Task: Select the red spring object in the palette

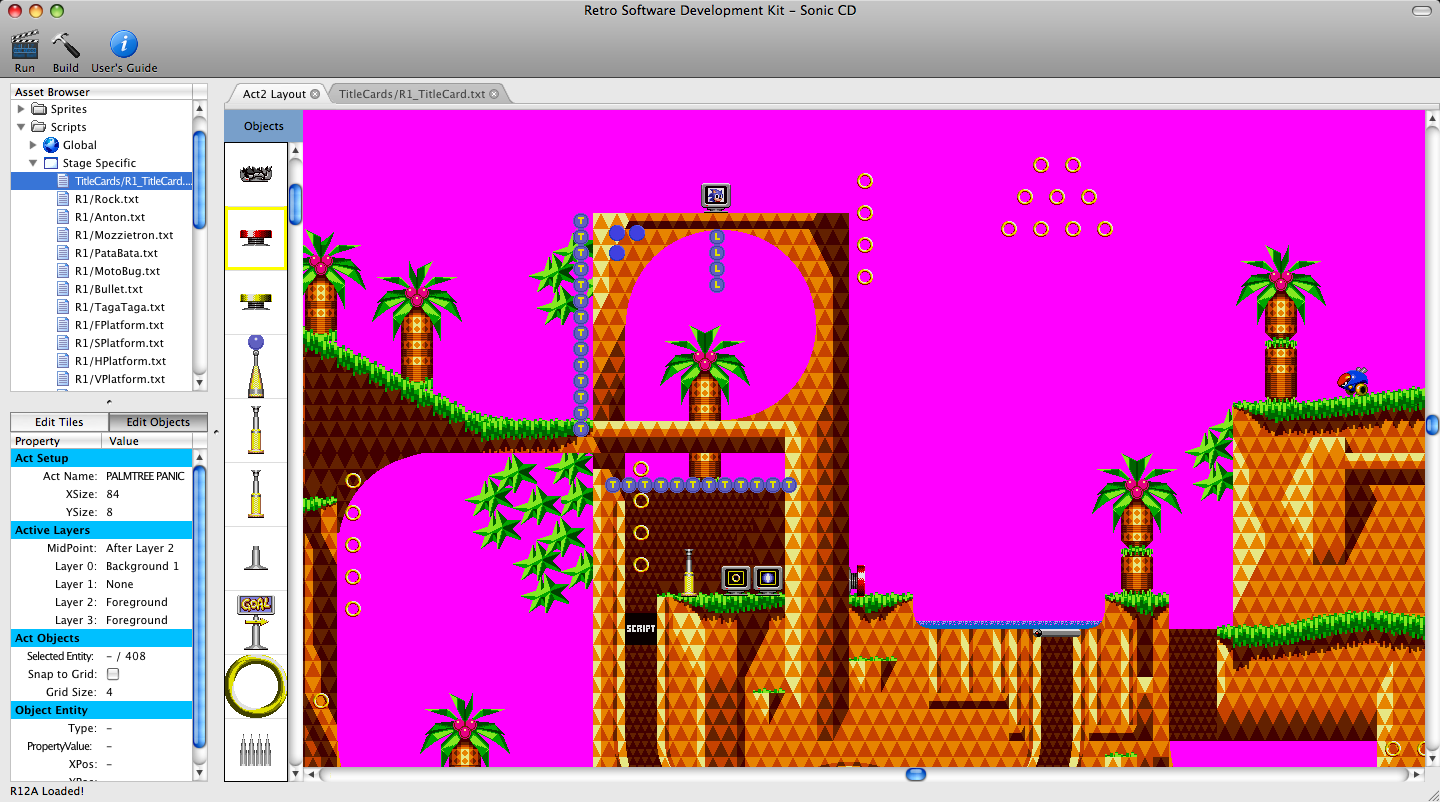Action: 256,239
